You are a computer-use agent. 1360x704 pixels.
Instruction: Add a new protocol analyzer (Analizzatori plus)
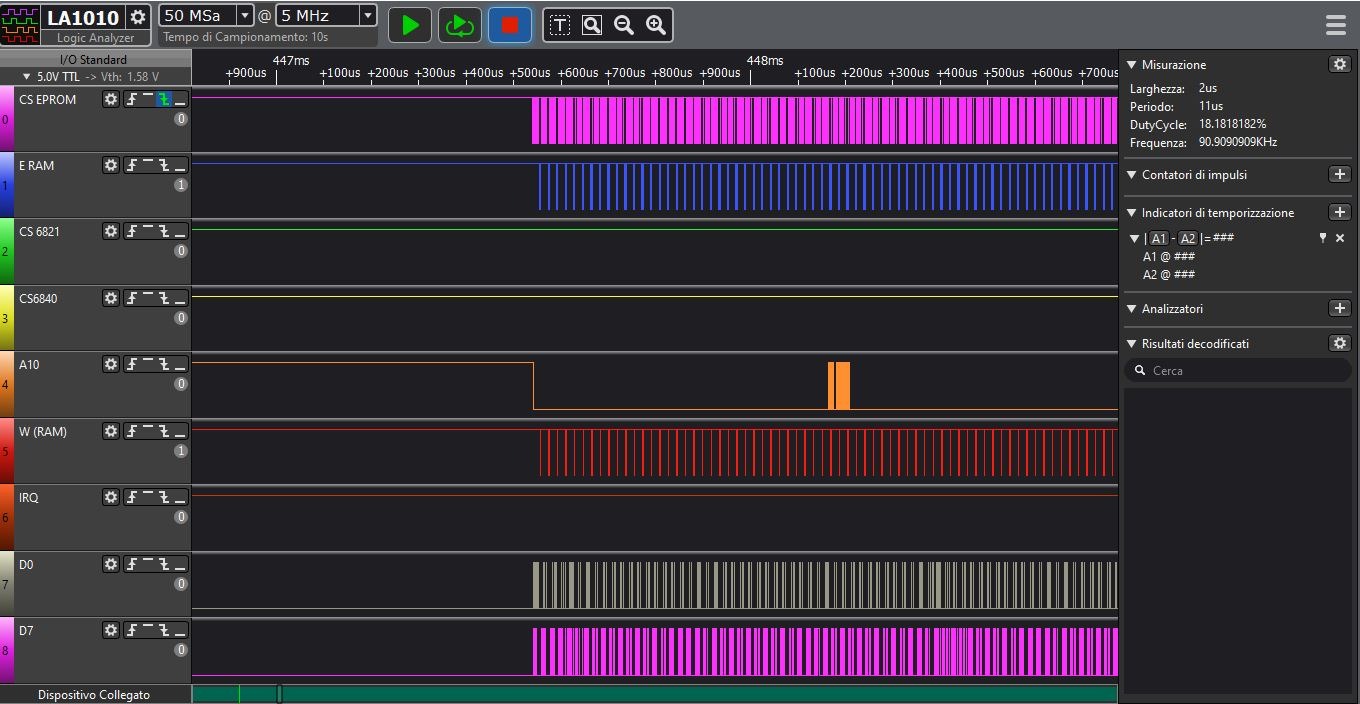point(1339,308)
